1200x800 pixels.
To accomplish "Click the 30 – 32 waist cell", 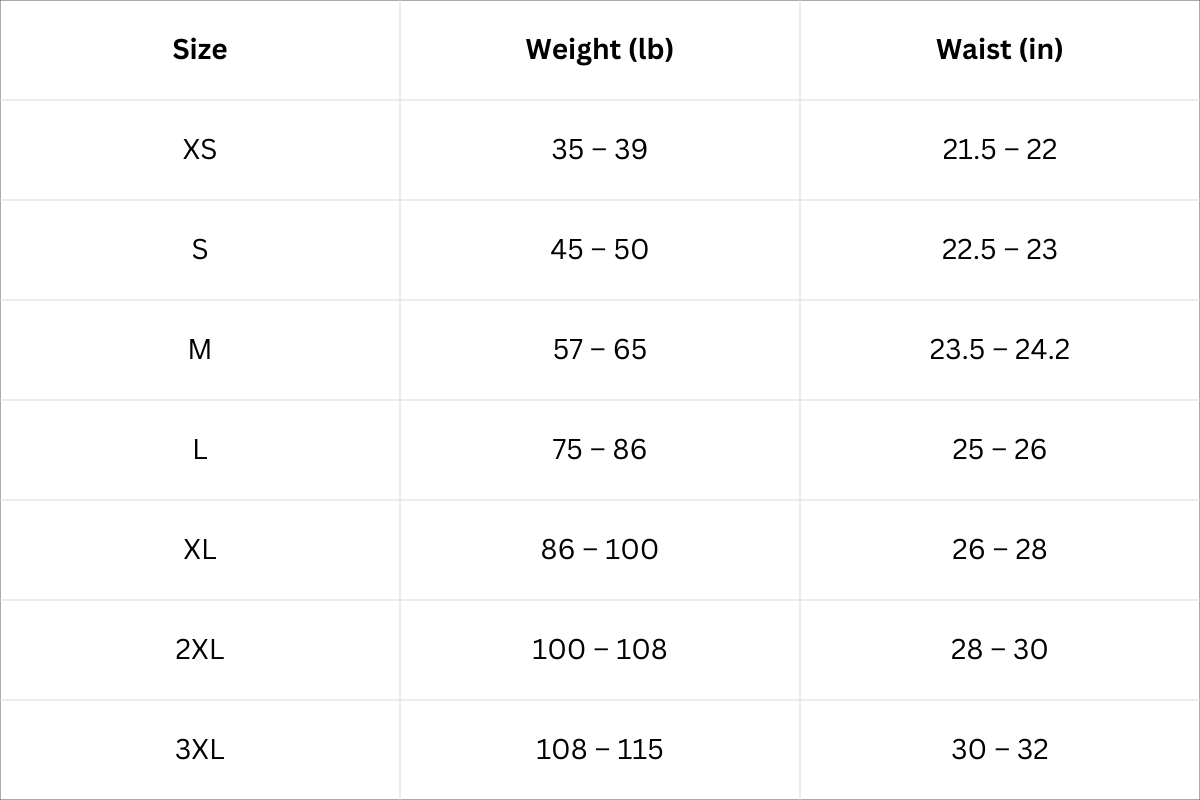I will click(999, 749).
